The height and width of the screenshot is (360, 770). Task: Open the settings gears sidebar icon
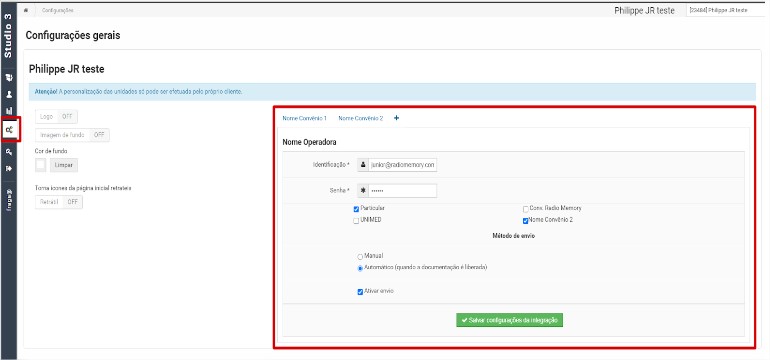[10, 130]
